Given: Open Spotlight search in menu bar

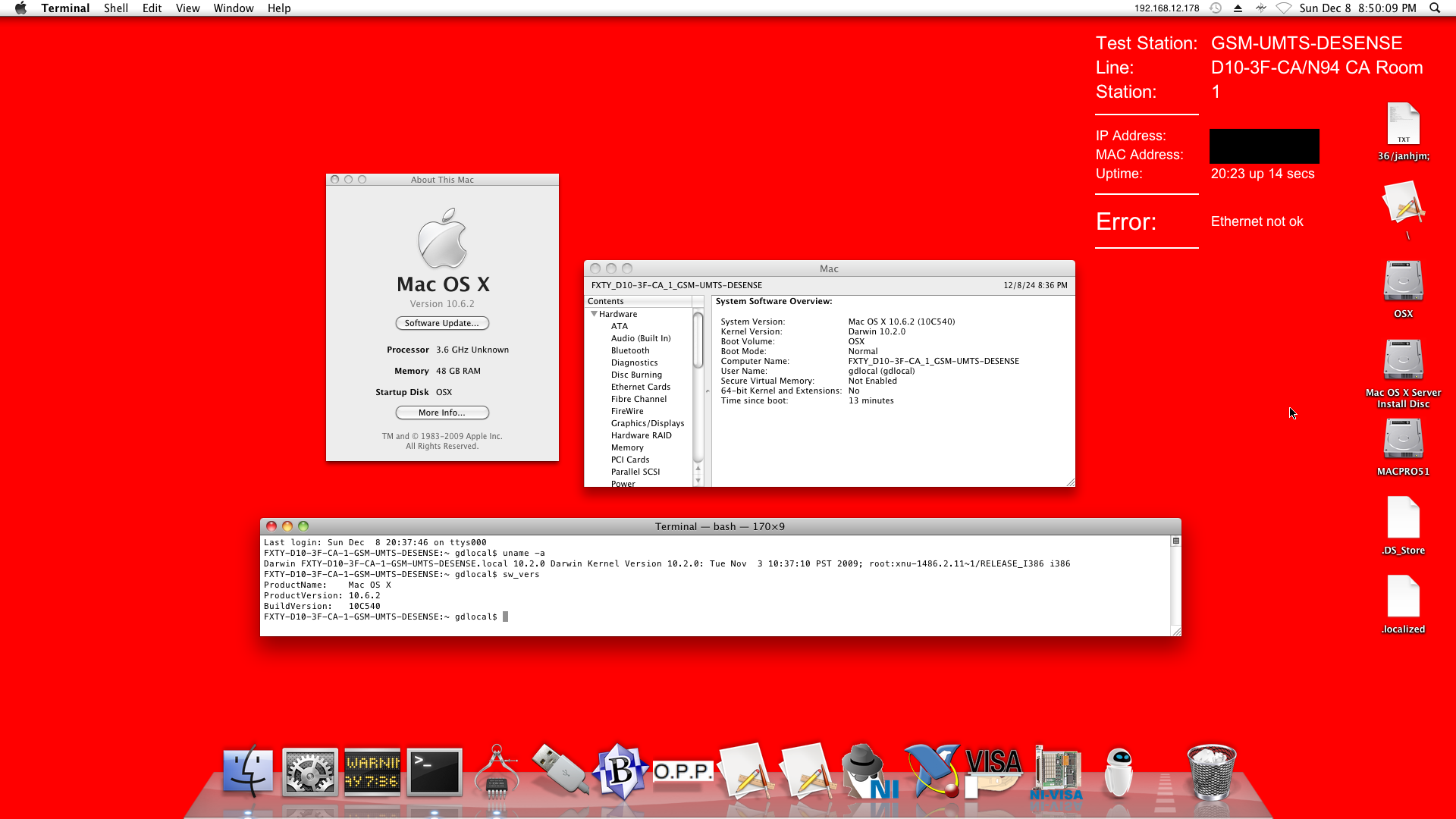Looking at the screenshot, I should [x=1435, y=8].
